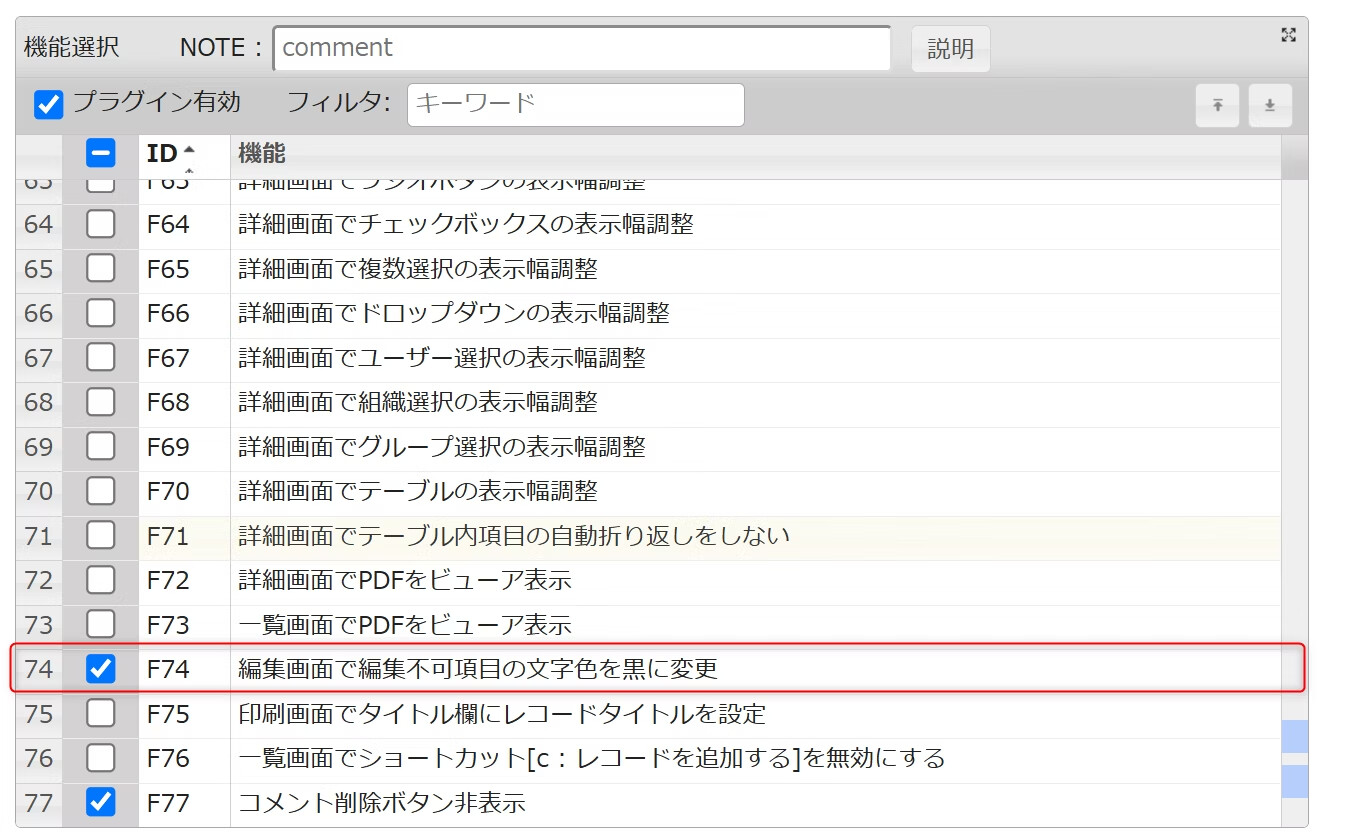Click the 説明 button
Image resolution: width=1352 pixels, height=836 pixels.
pos(950,49)
